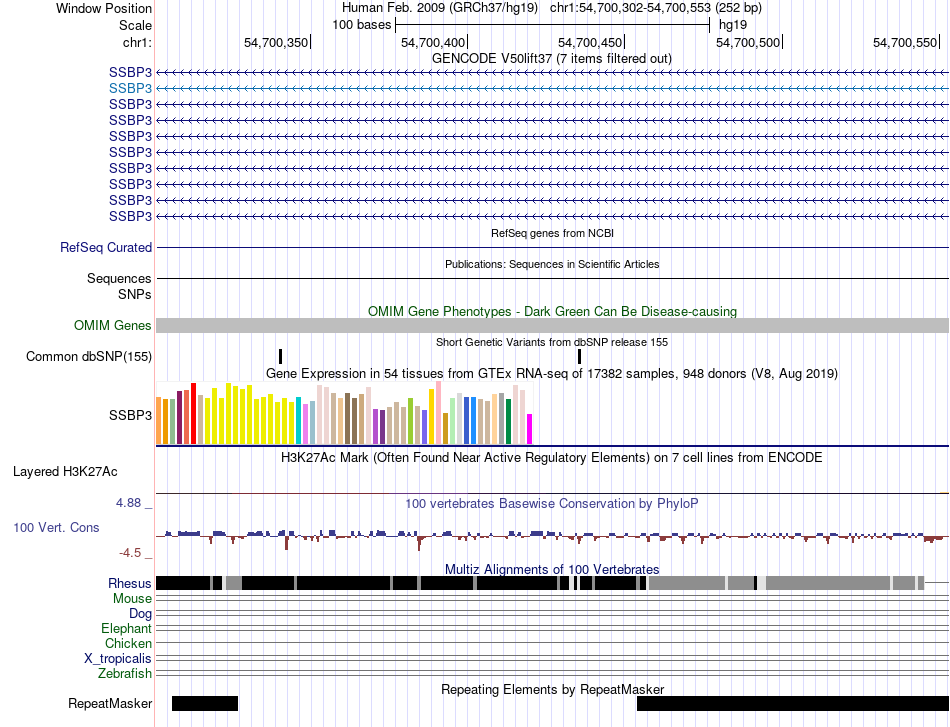Open Short Genetic Variants from dbSNP title

click(552, 342)
